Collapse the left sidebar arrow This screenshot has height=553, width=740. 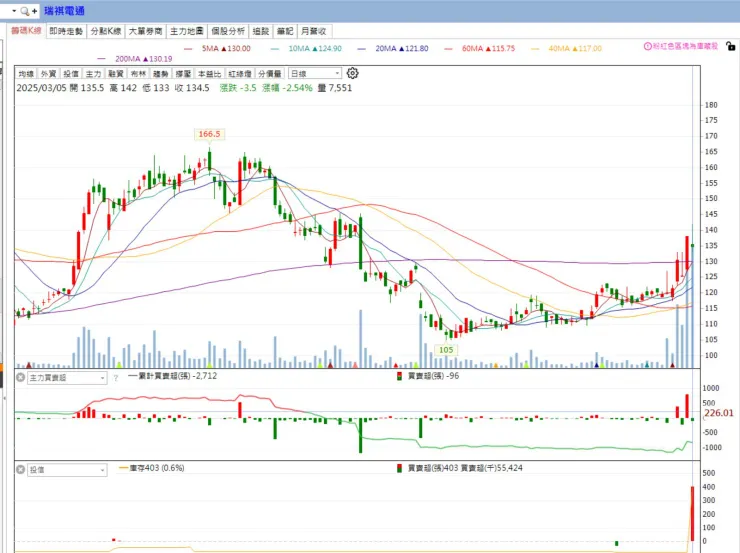5,399
